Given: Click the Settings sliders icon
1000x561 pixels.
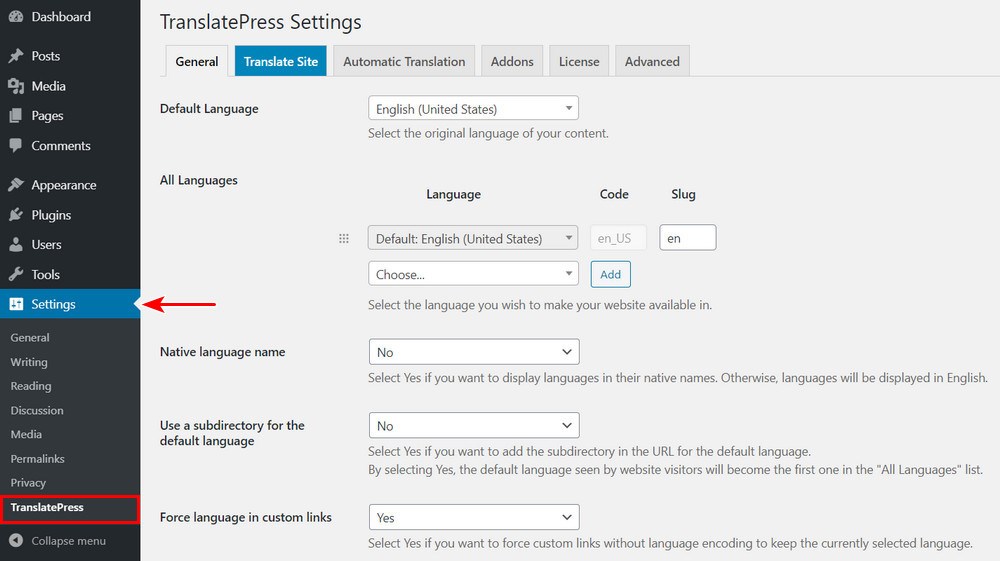Looking at the screenshot, I should coord(16,304).
